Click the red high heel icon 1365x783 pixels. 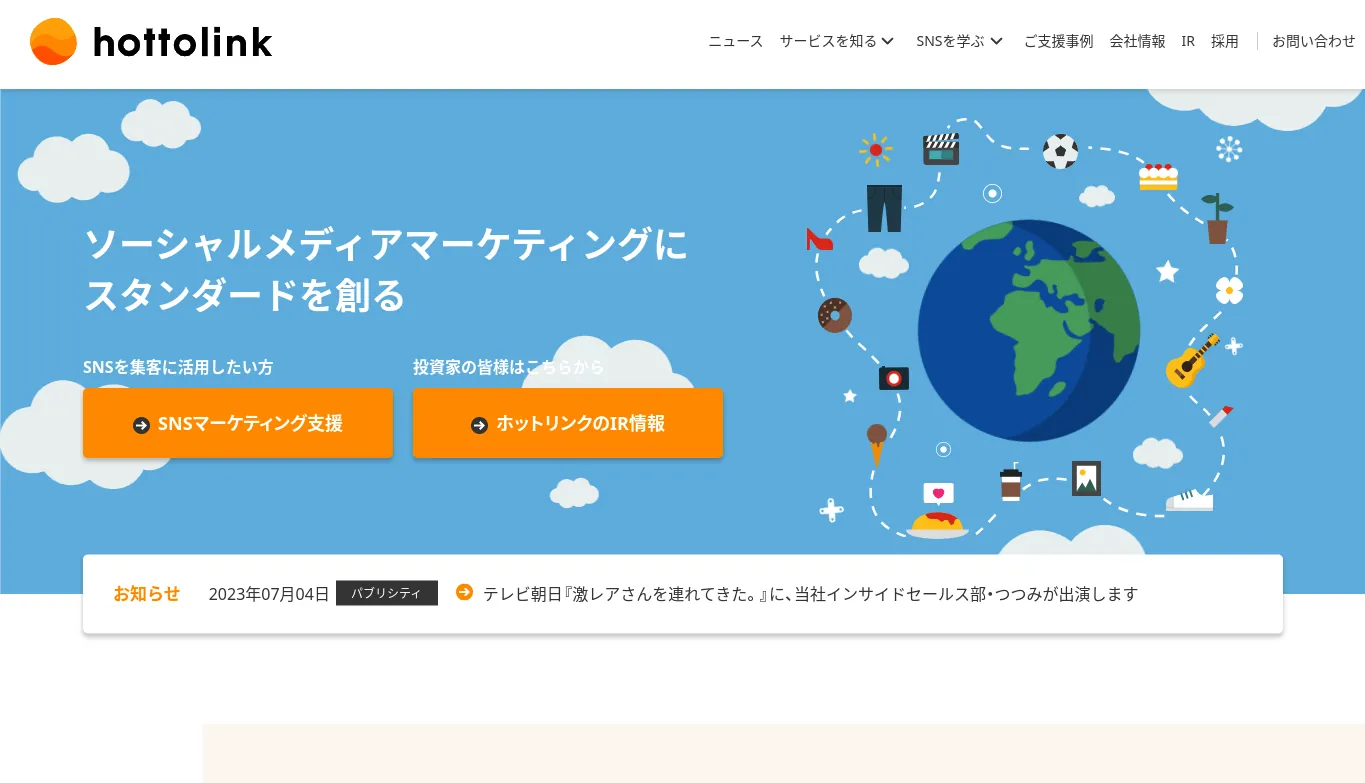(819, 240)
